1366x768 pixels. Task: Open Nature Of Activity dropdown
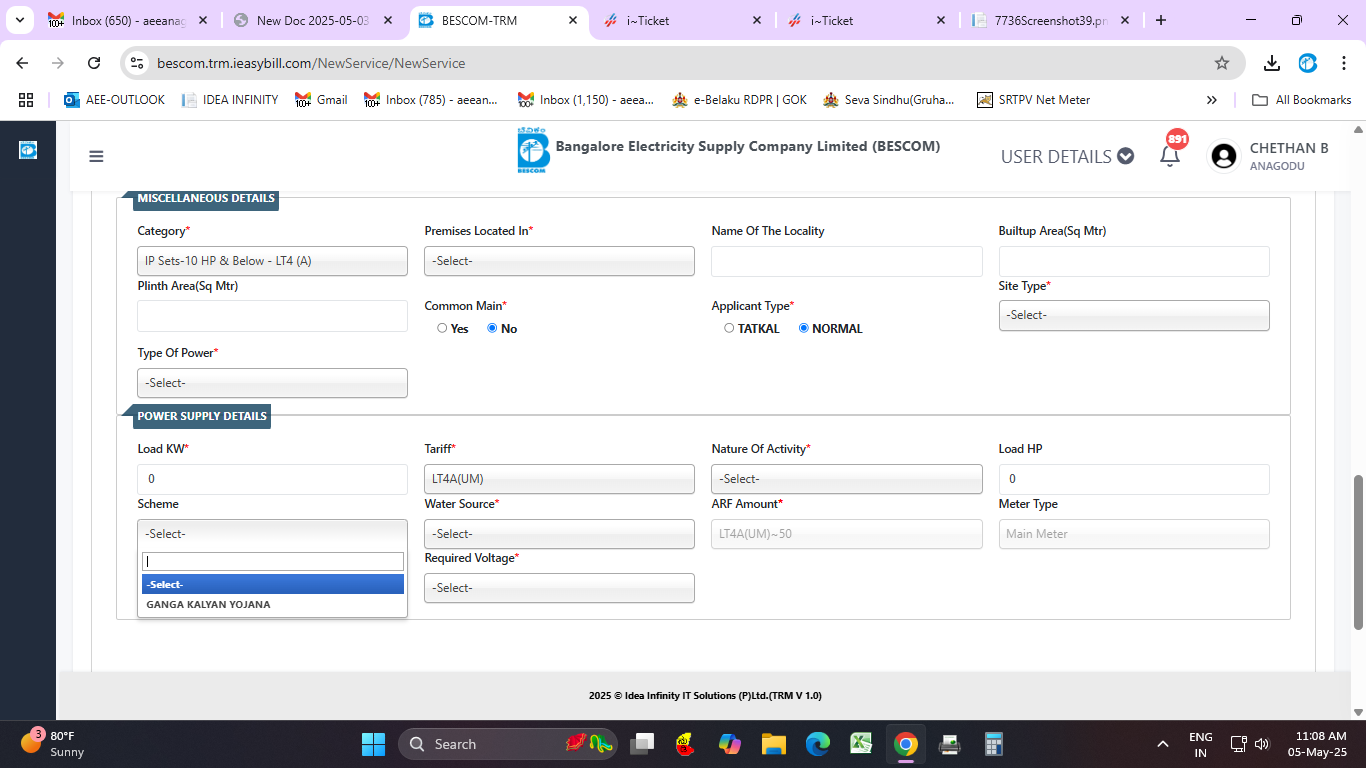point(847,479)
